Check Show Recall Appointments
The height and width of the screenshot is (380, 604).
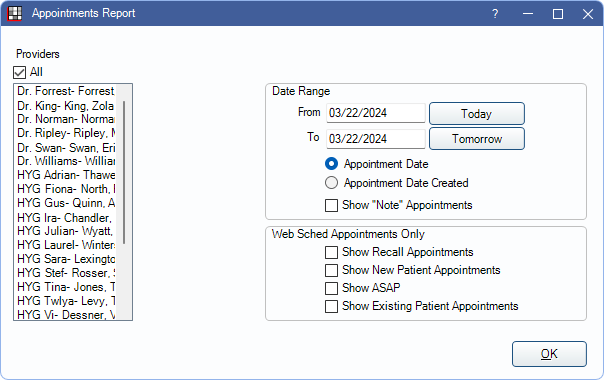[331, 252]
